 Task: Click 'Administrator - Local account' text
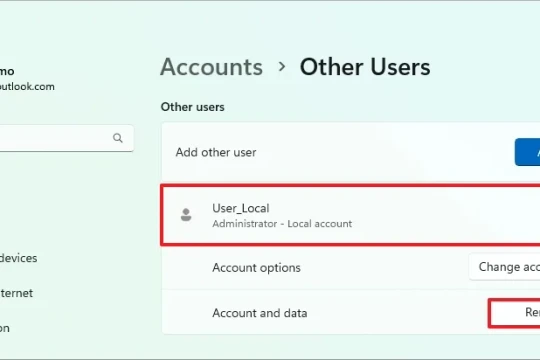(282, 224)
